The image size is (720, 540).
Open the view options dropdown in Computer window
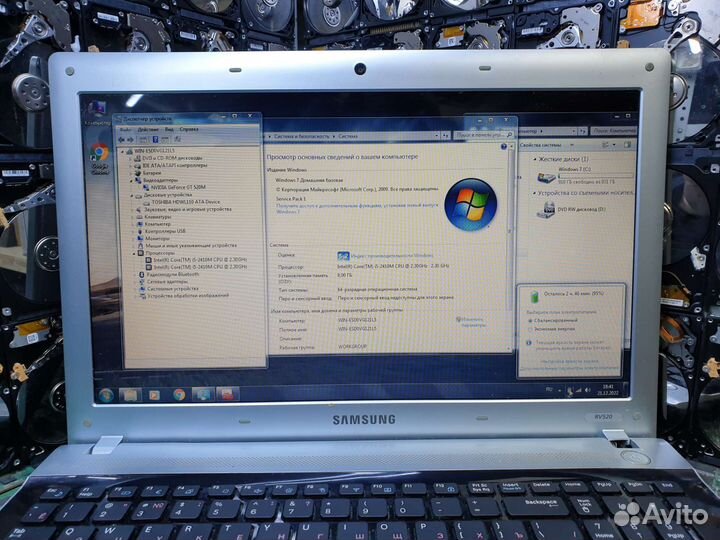coord(614,146)
